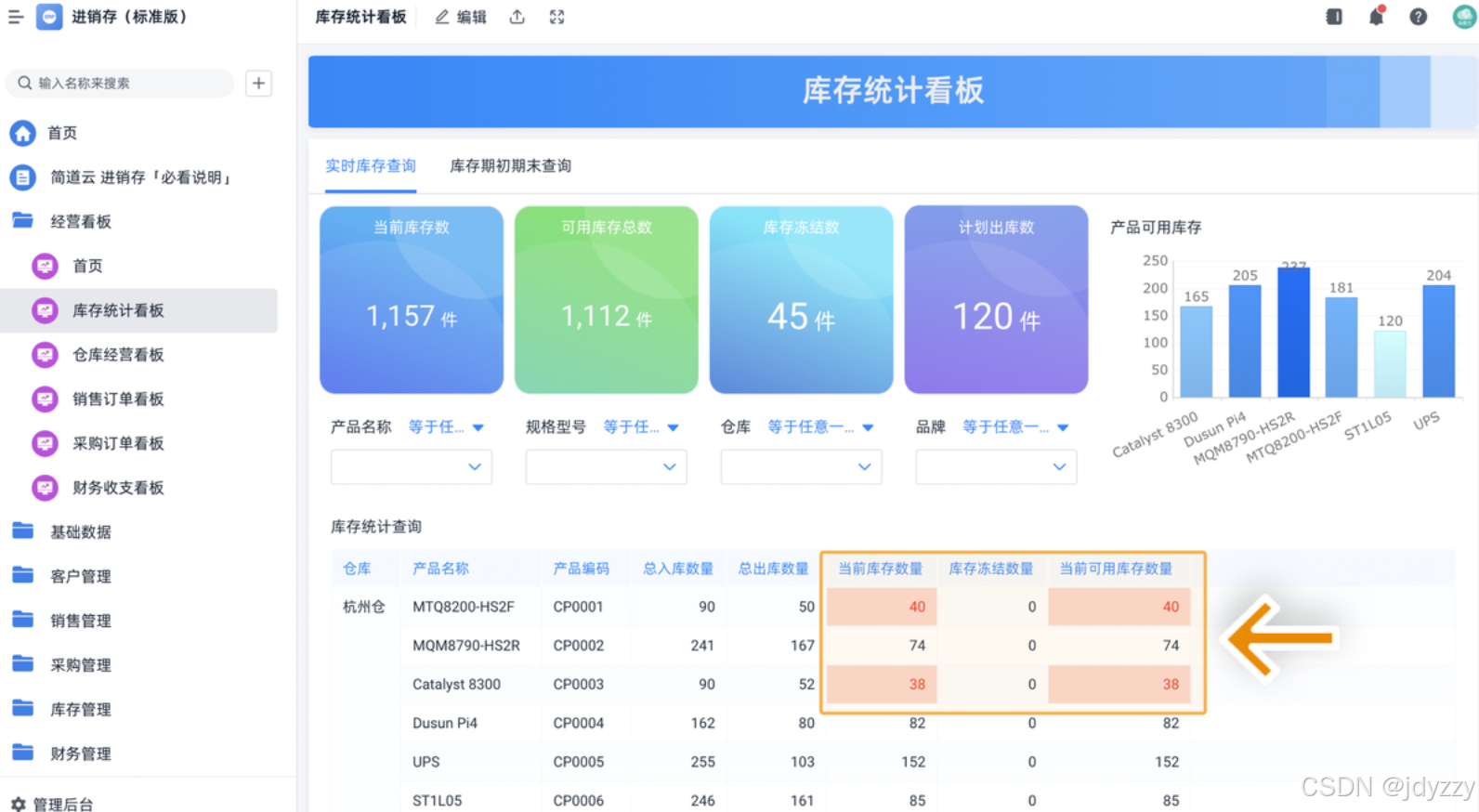Viewport: 1479px width, 812px height.
Task: Expand the 库存管理 folder
Action: 61,709
